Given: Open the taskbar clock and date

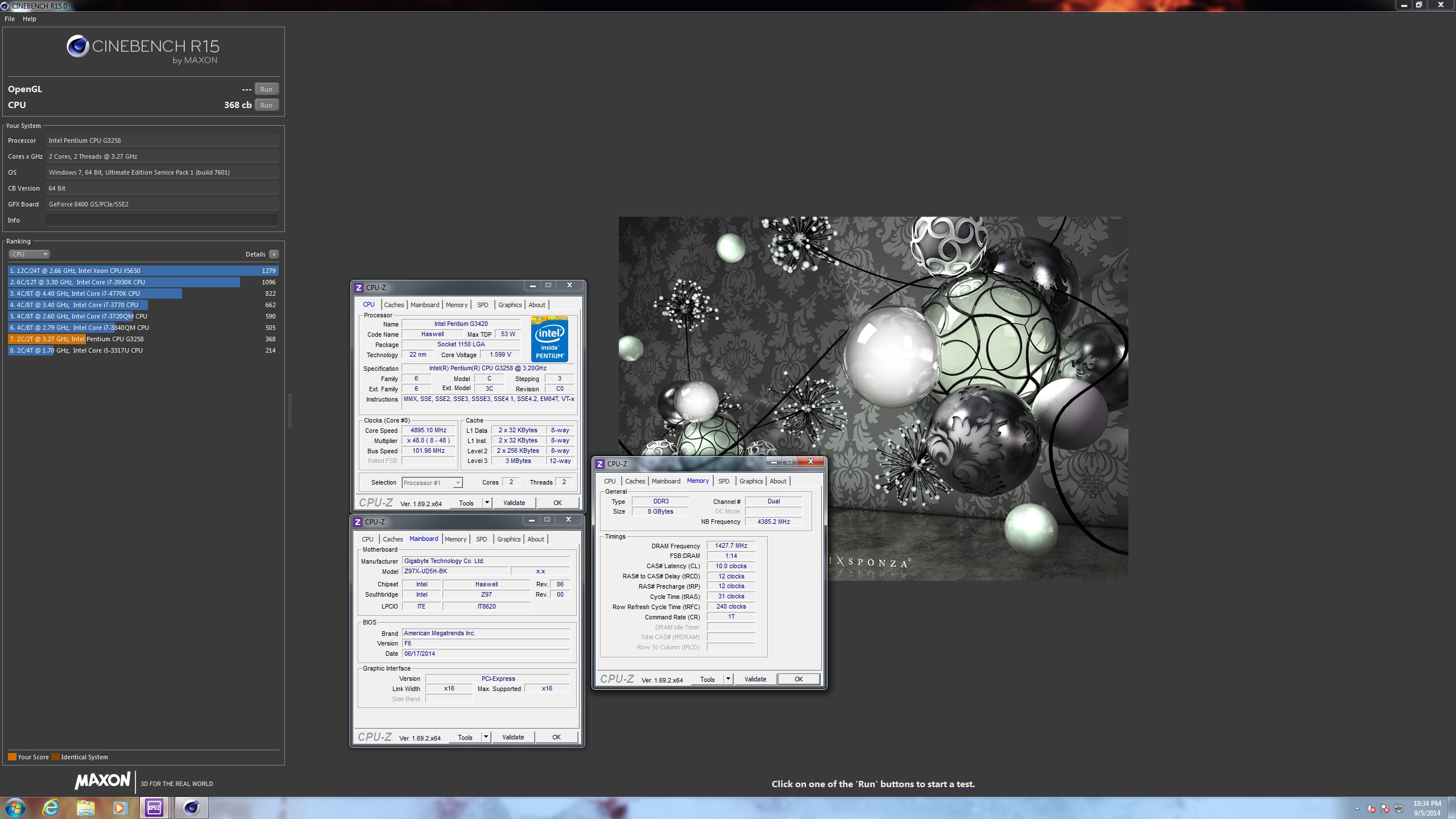Looking at the screenshot, I should tap(1427, 808).
